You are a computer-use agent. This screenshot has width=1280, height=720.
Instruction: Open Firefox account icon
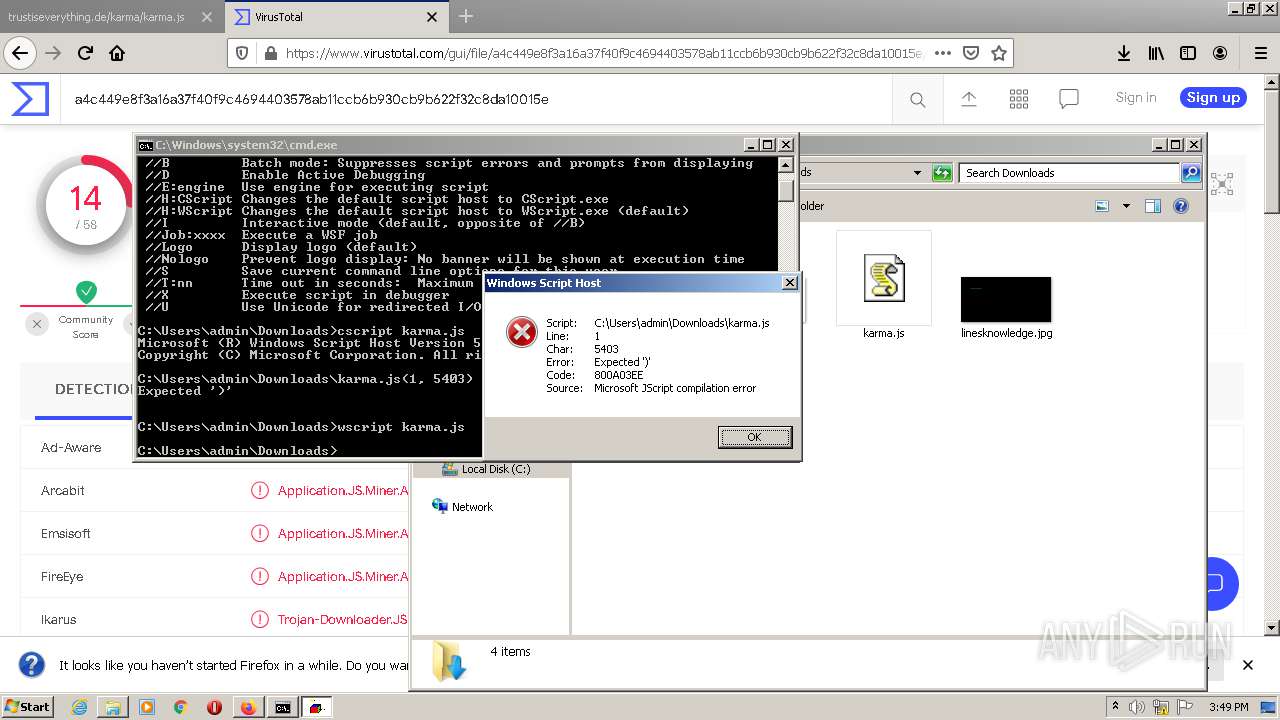1220,53
